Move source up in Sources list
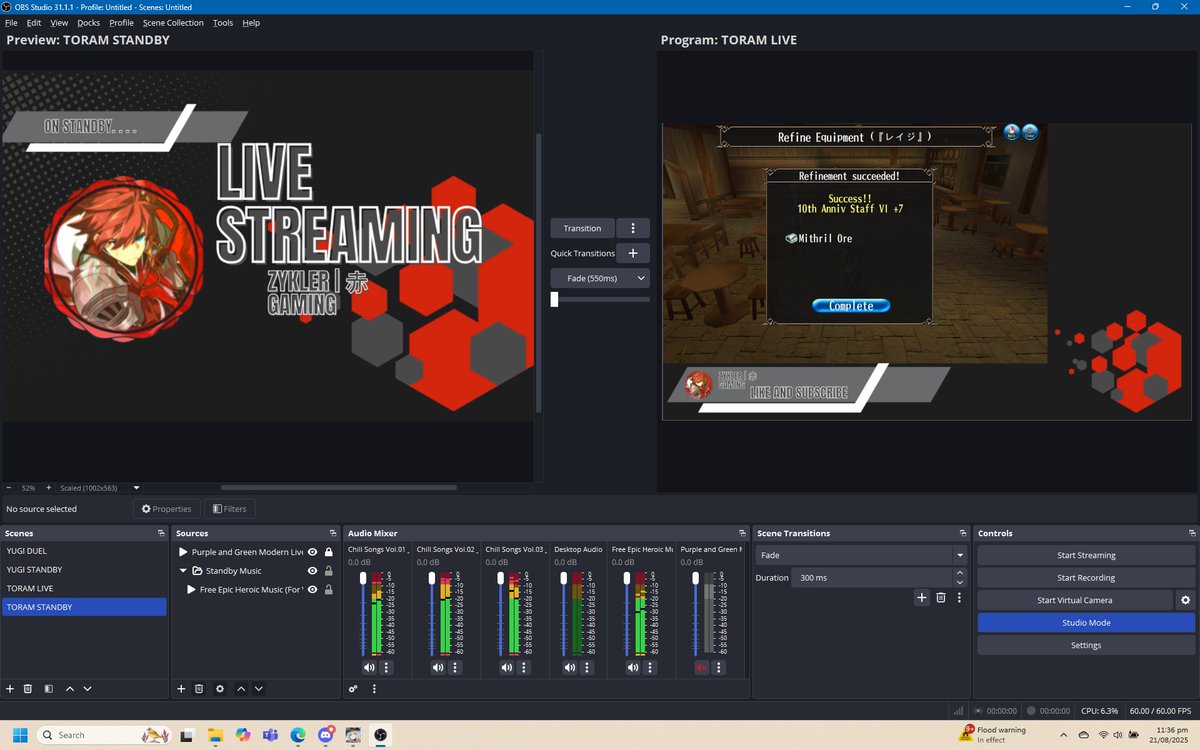Viewport: 1200px width, 750px height. 241,688
